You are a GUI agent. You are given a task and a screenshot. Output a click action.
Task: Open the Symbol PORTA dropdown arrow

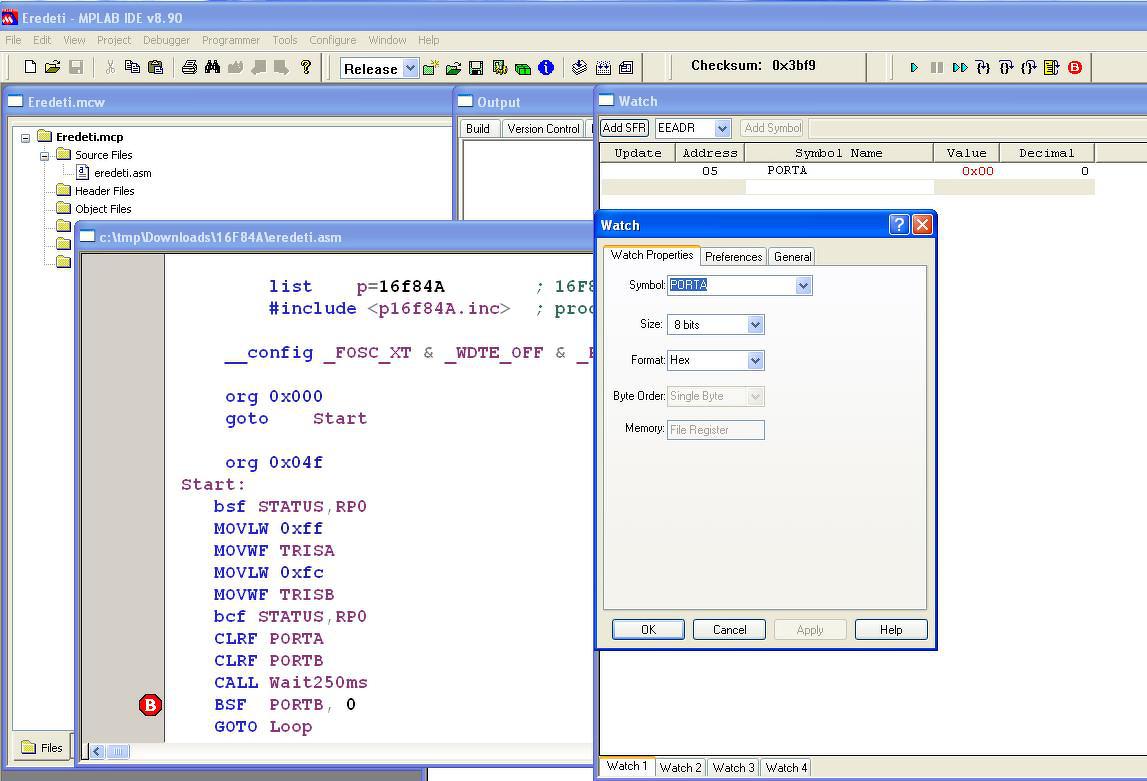[x=803, y=285]
